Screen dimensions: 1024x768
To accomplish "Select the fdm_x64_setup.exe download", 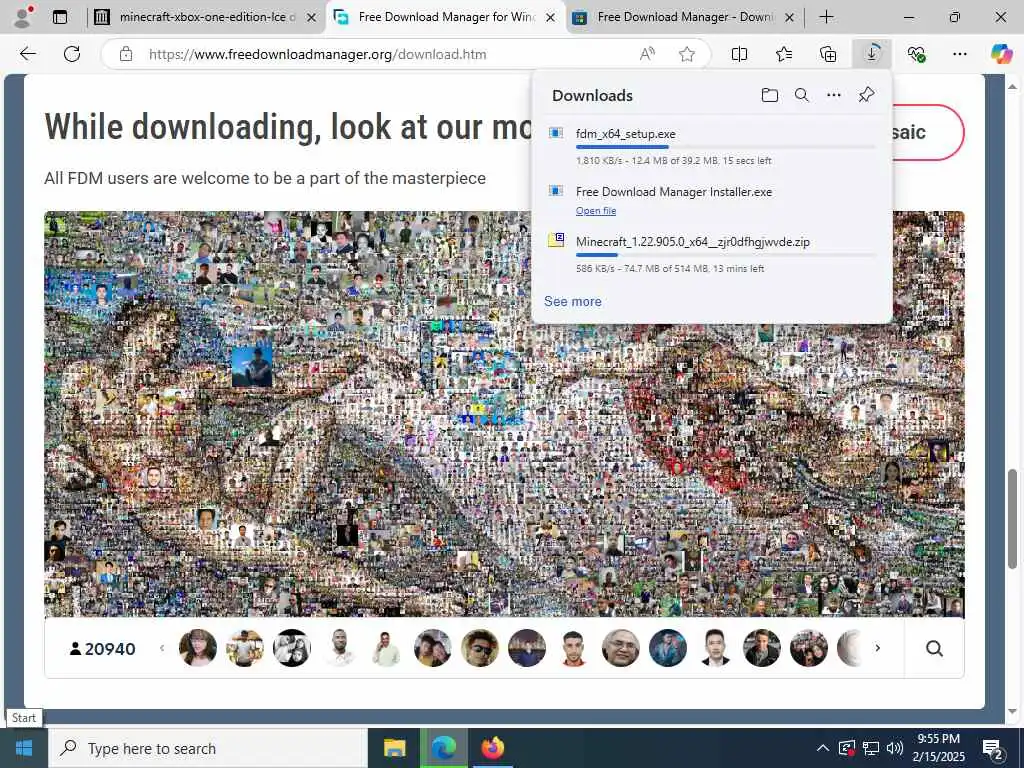I will [712, 146].
